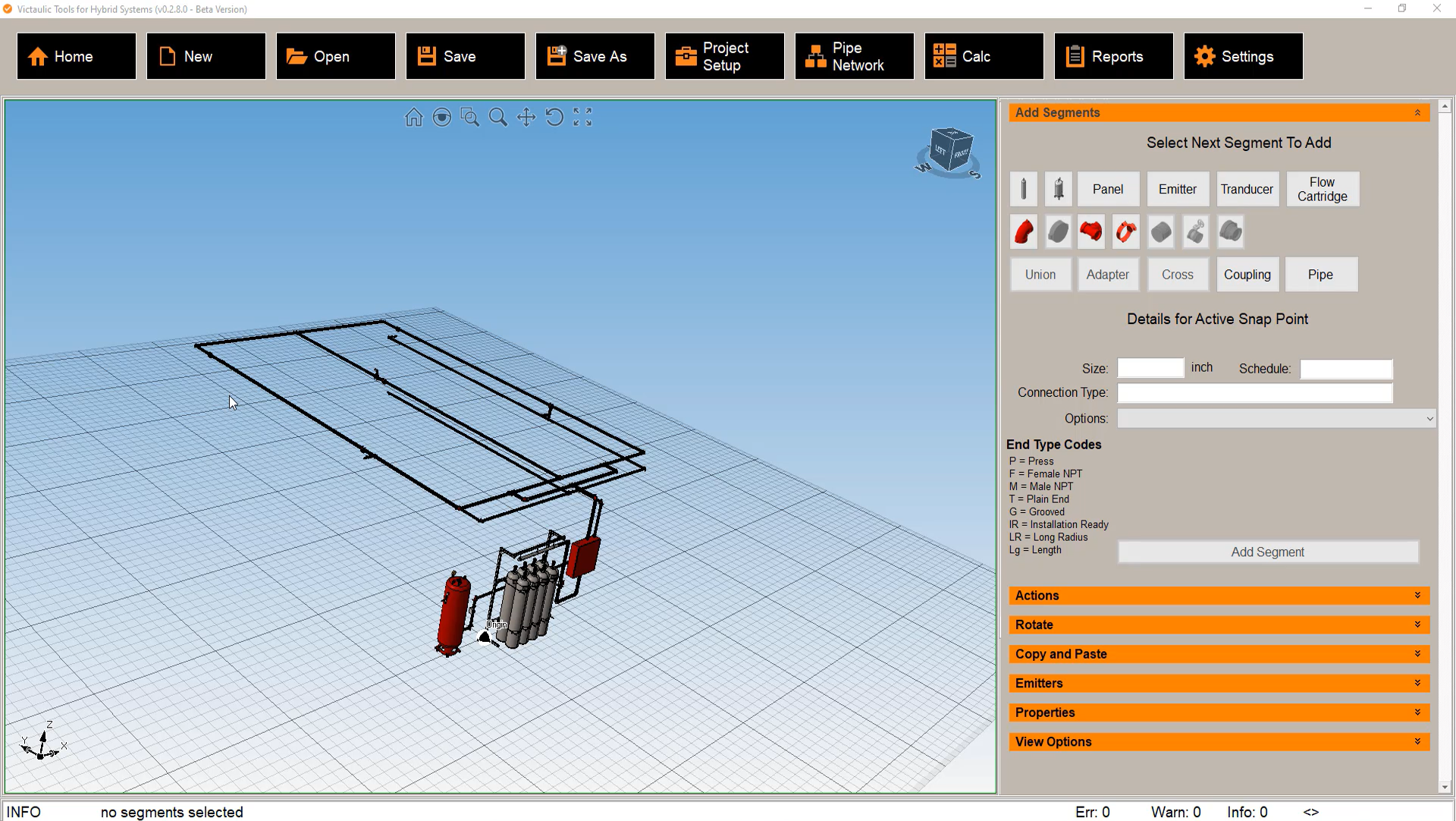Select the pan/move arrows icon
The image size is (1456, 821).
tap(526, 118)
